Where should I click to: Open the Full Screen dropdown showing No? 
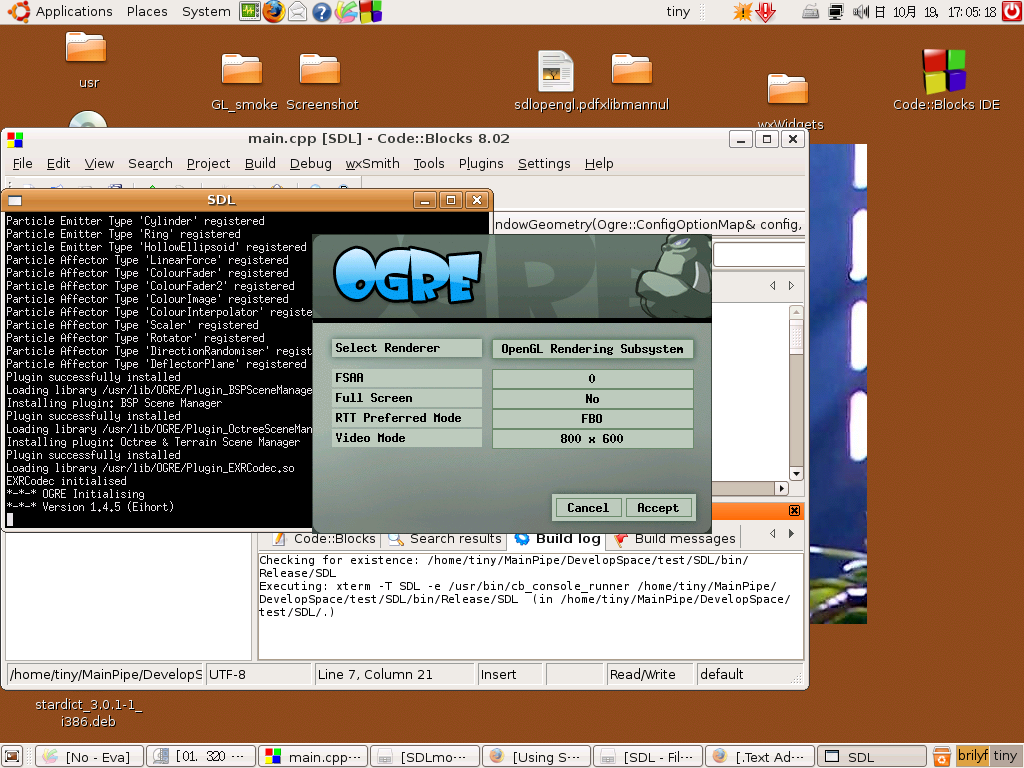tap(592, 399)
